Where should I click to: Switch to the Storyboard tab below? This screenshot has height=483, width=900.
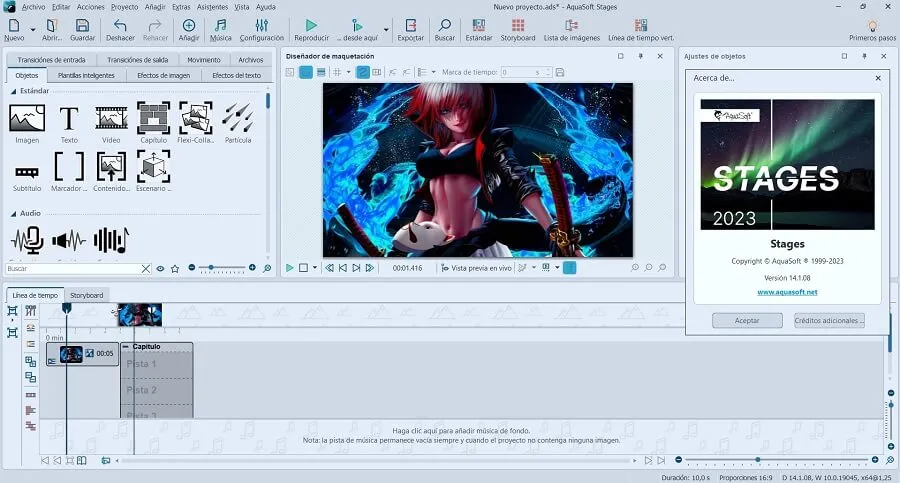(87, 295)
